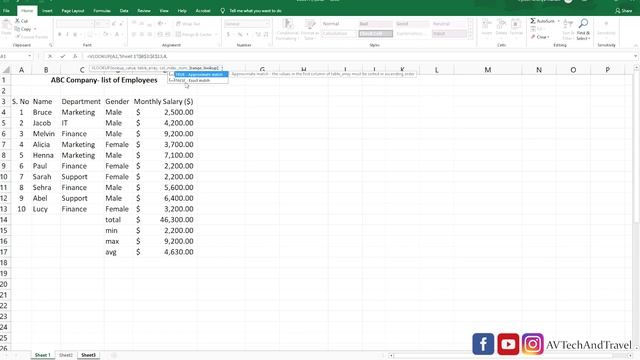Collapse the ribbon with the caret
The height and width of the screenshot is (360, 640).
coord(636,45)
